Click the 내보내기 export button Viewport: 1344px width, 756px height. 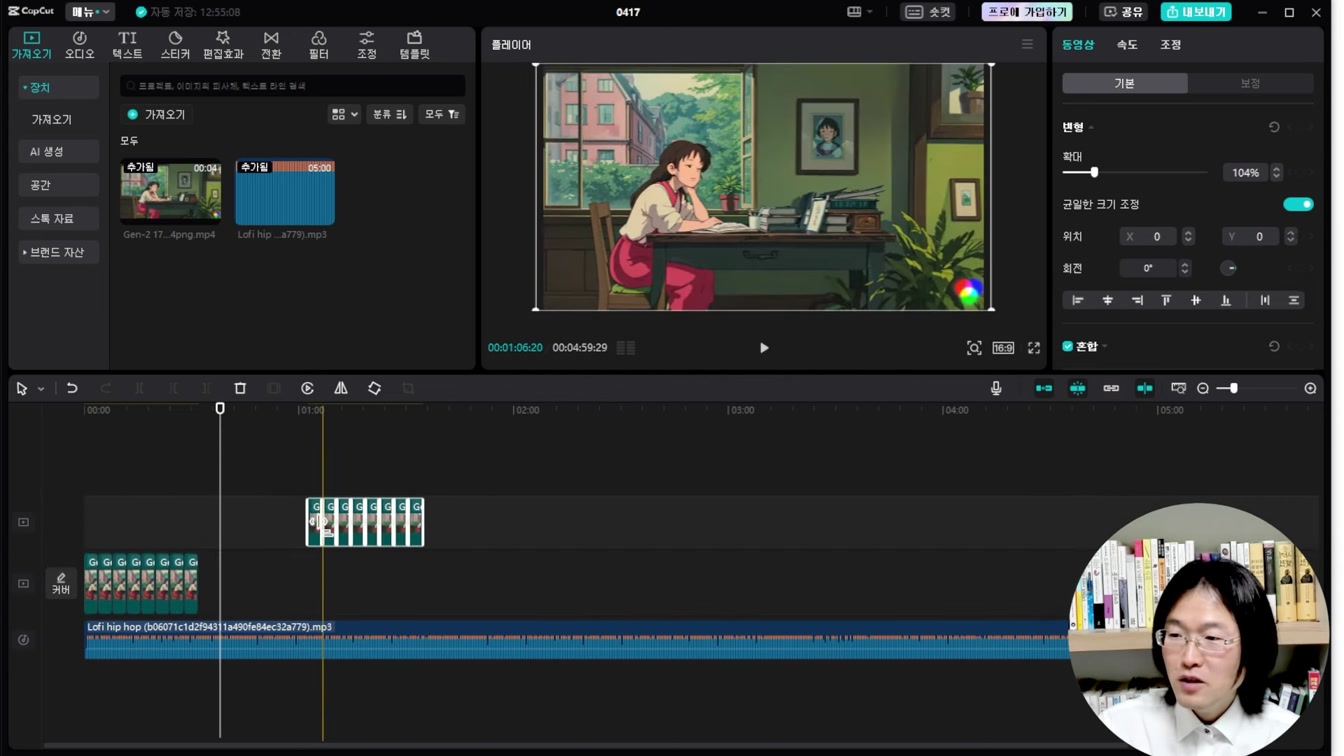[1196, 12]
